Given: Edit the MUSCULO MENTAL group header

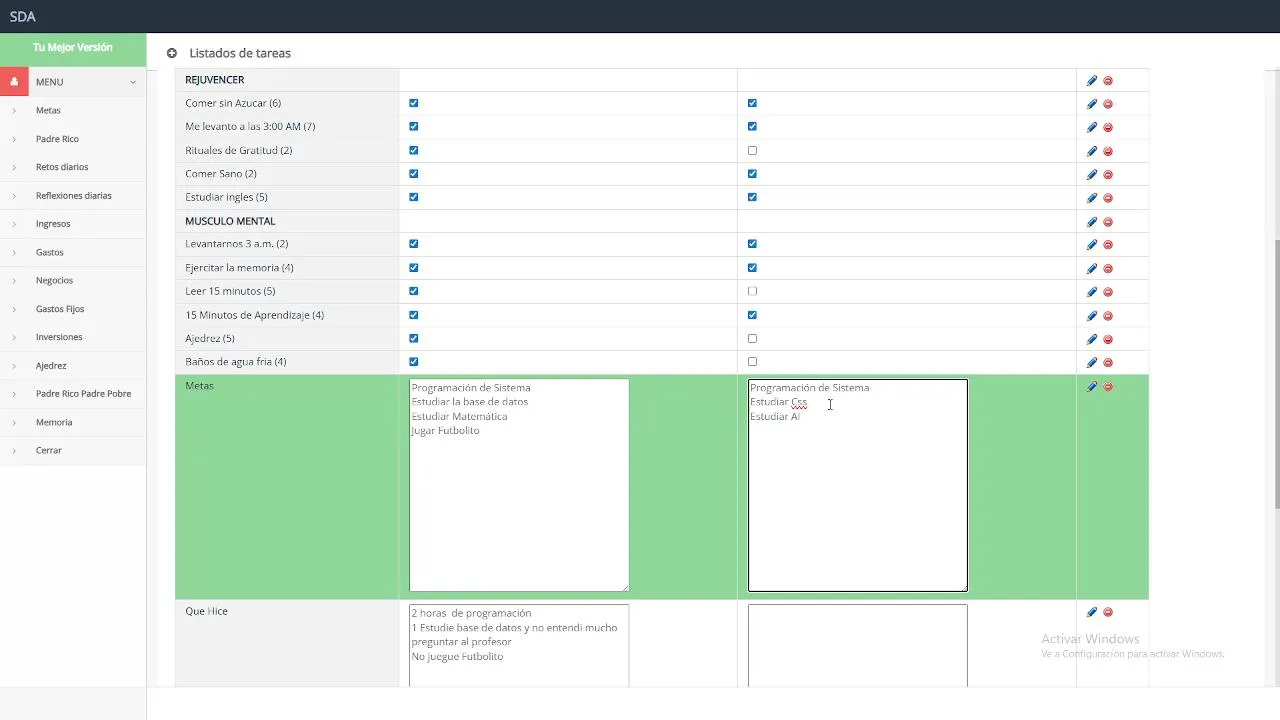Looking at the screenshot, I should click(1092, 222).
